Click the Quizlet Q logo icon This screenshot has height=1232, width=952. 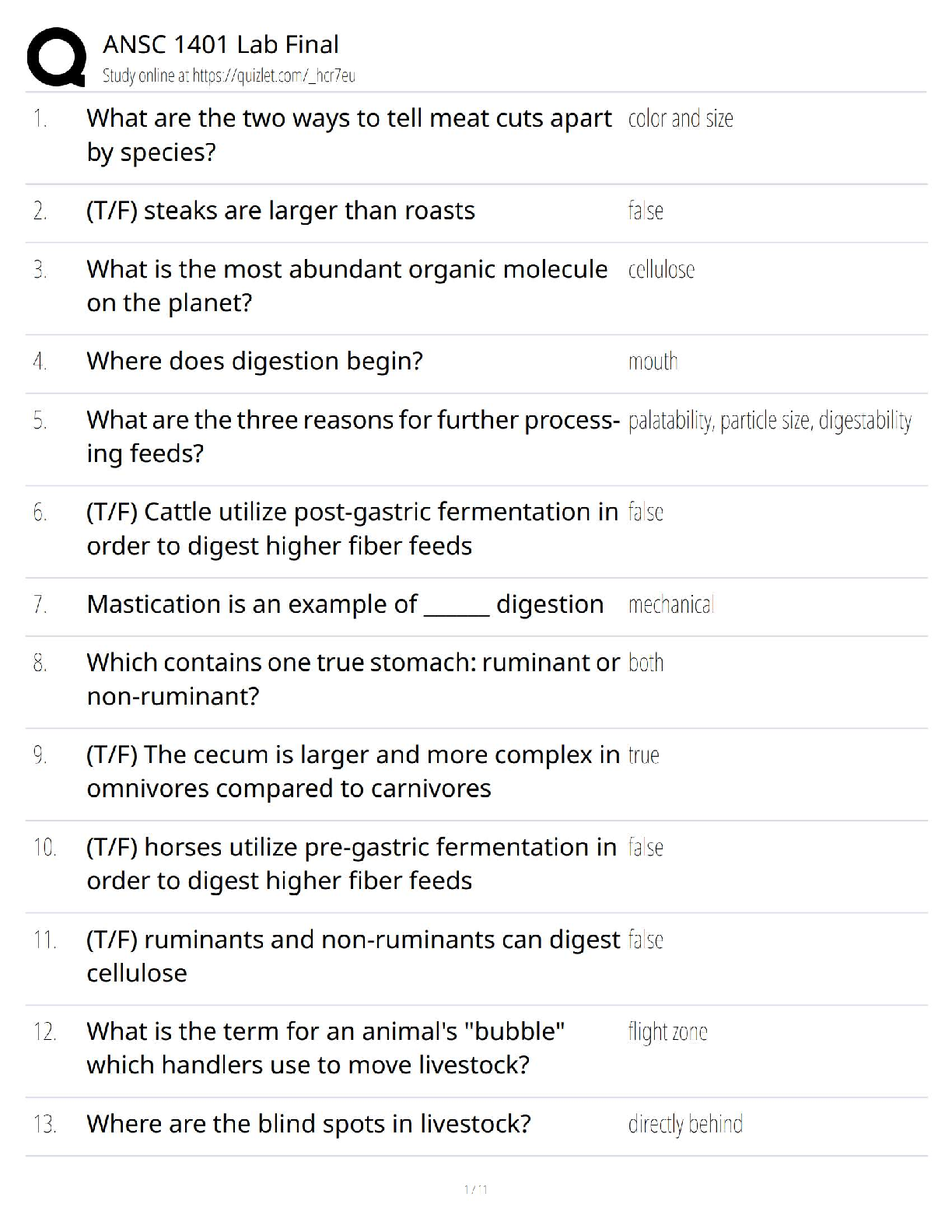[x=56, y=57]
